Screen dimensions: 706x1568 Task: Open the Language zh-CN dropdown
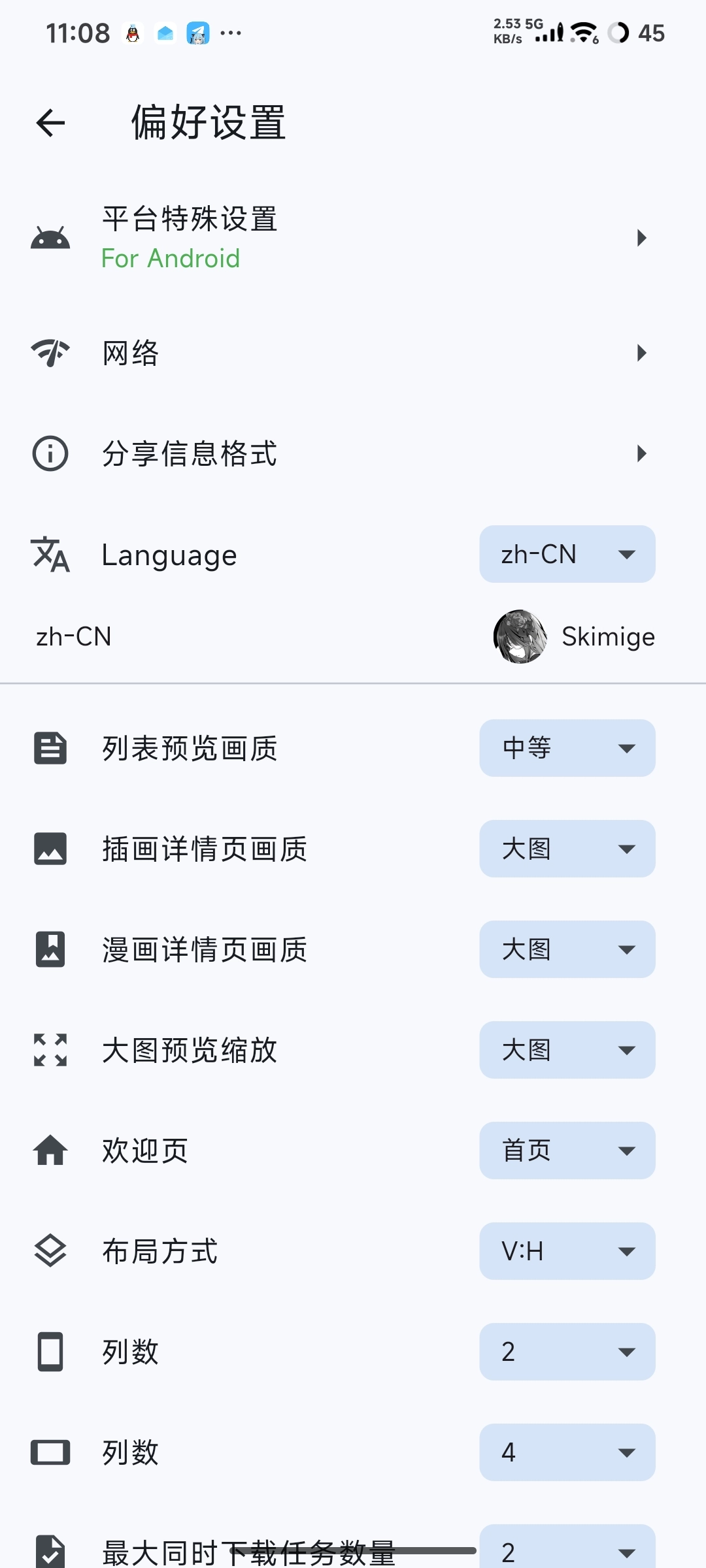pos(567,555)
